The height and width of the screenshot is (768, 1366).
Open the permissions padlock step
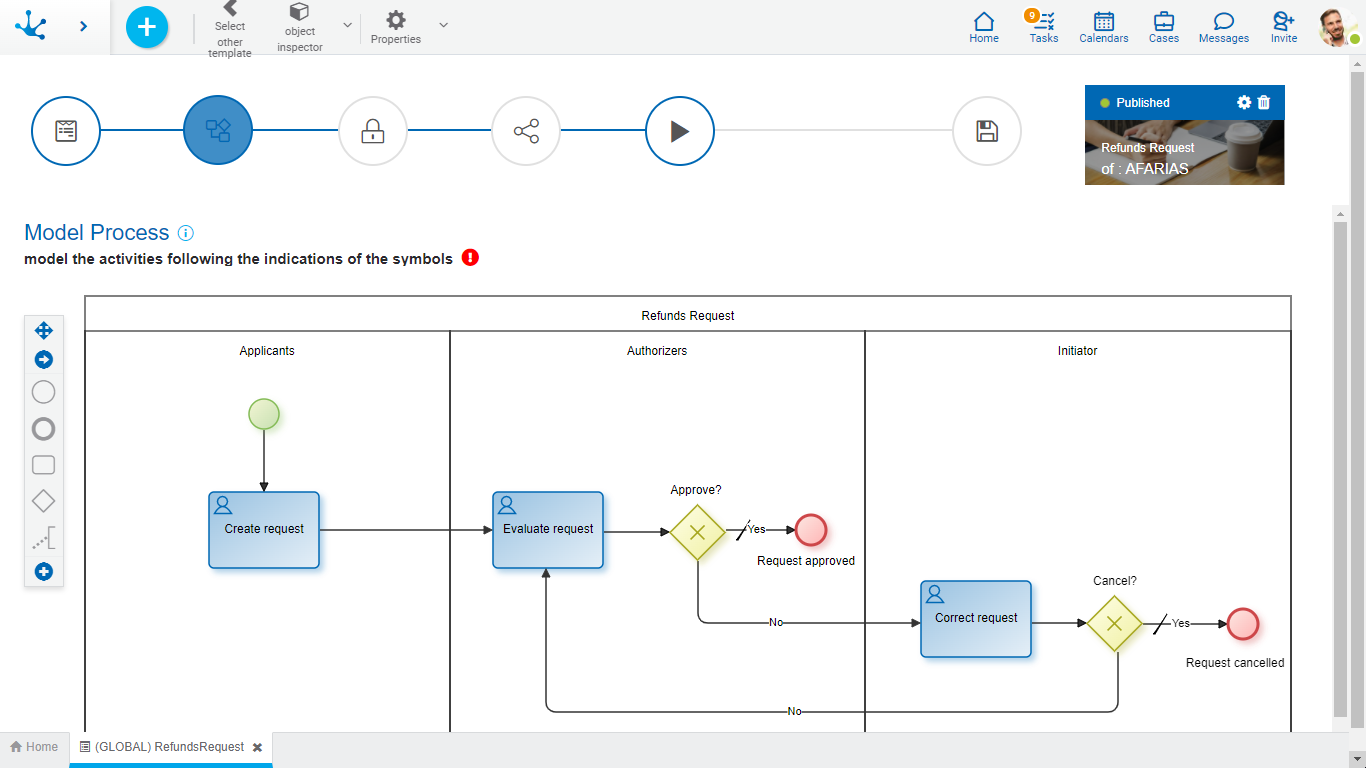tap(372, 131)
